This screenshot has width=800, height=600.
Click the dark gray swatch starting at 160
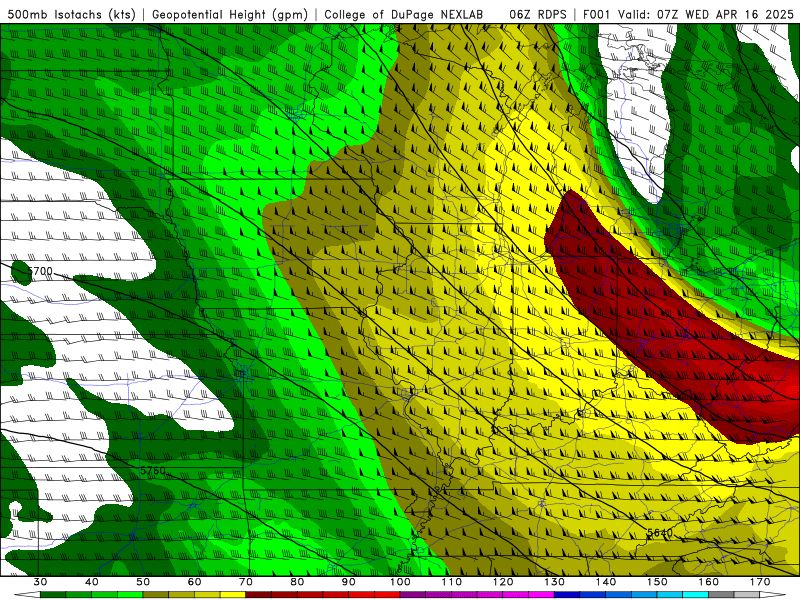click(721, 595)
